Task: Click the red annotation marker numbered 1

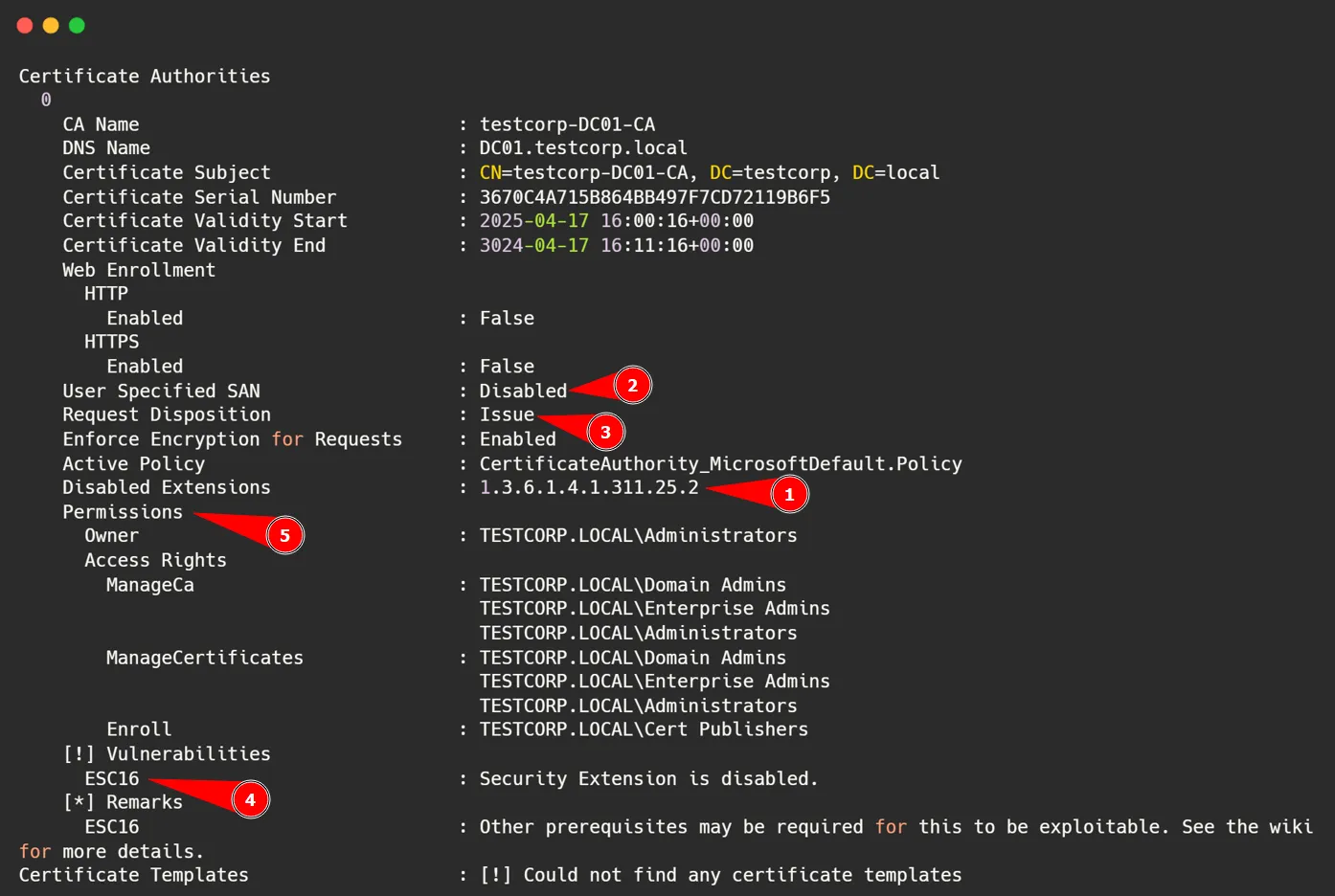Action: pyautogui.click(x=789, y=495)
